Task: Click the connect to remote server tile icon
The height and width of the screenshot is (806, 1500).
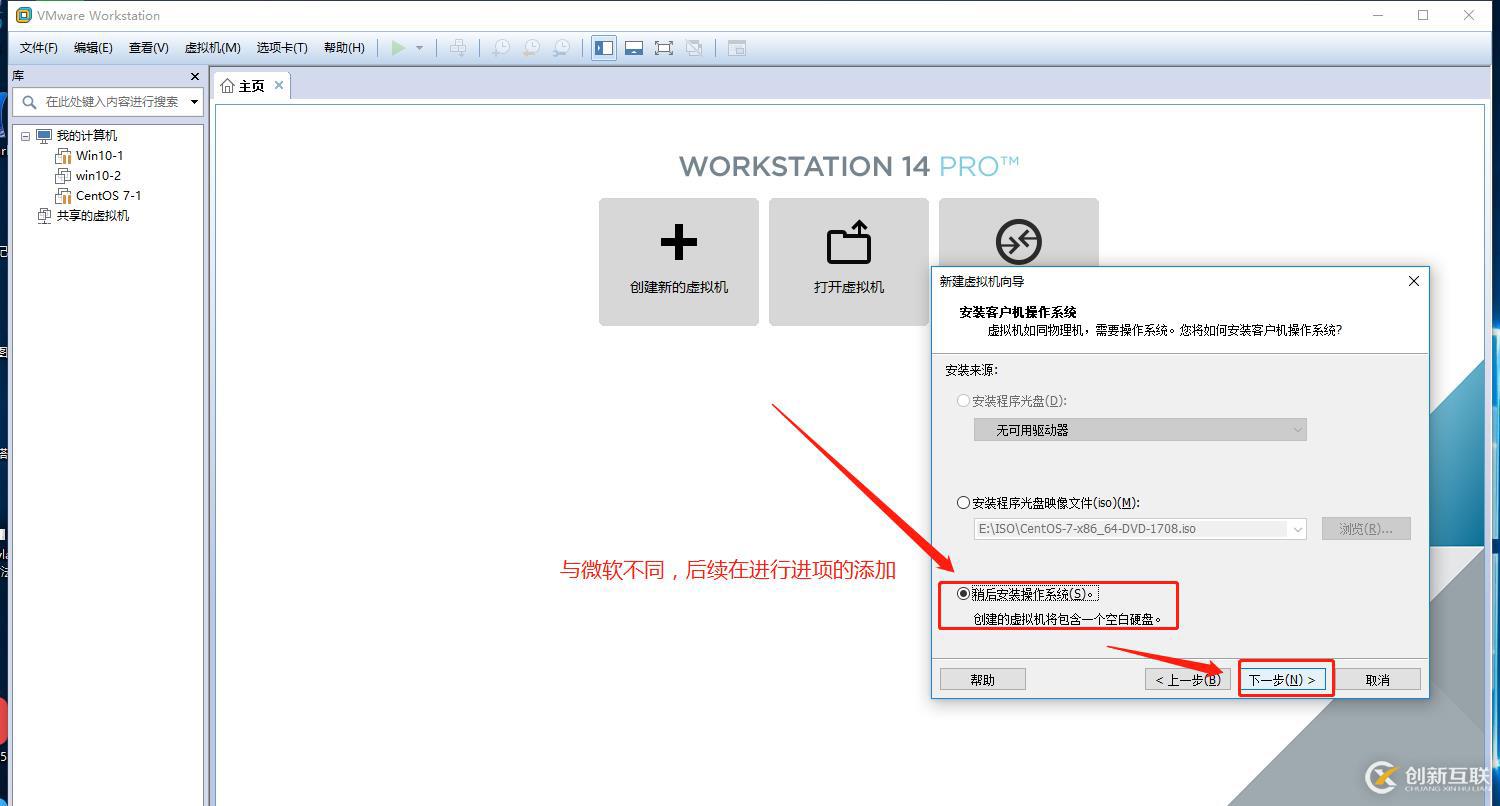Action: 1018,241
